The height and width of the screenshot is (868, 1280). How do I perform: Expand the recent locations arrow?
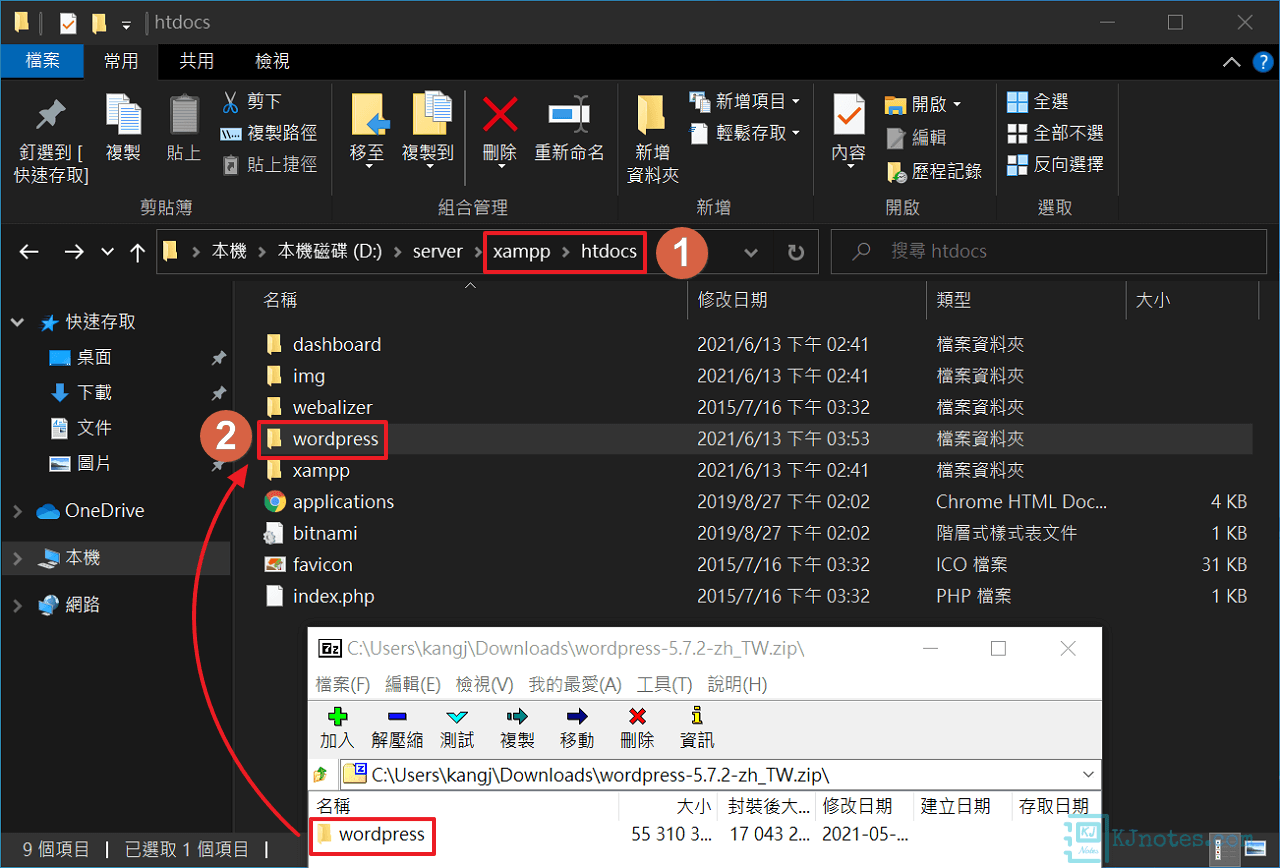click(x=108, y=252)
